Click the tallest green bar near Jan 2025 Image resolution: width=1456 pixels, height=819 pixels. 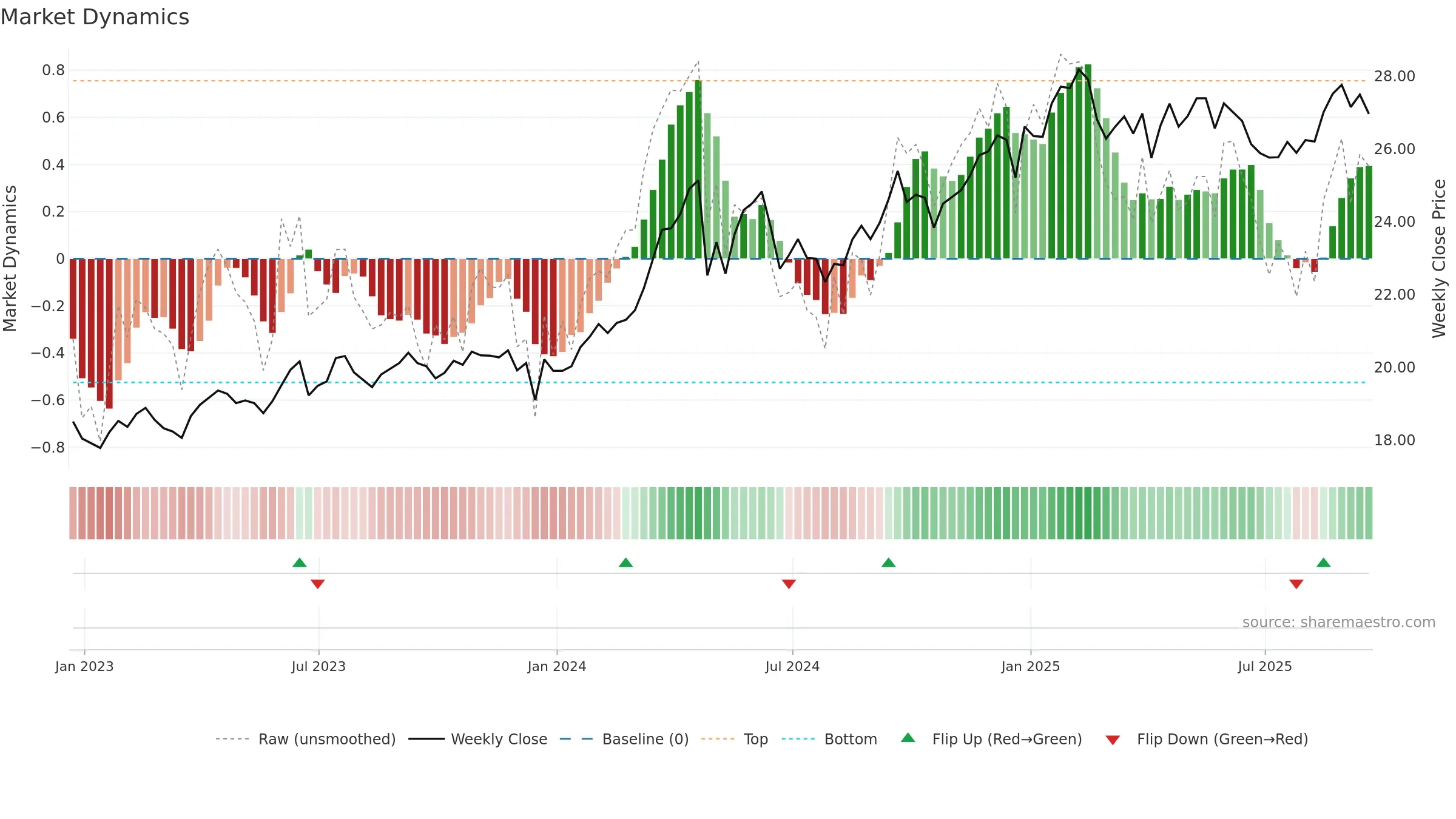pyautogui.click(x=1088, y=161)
